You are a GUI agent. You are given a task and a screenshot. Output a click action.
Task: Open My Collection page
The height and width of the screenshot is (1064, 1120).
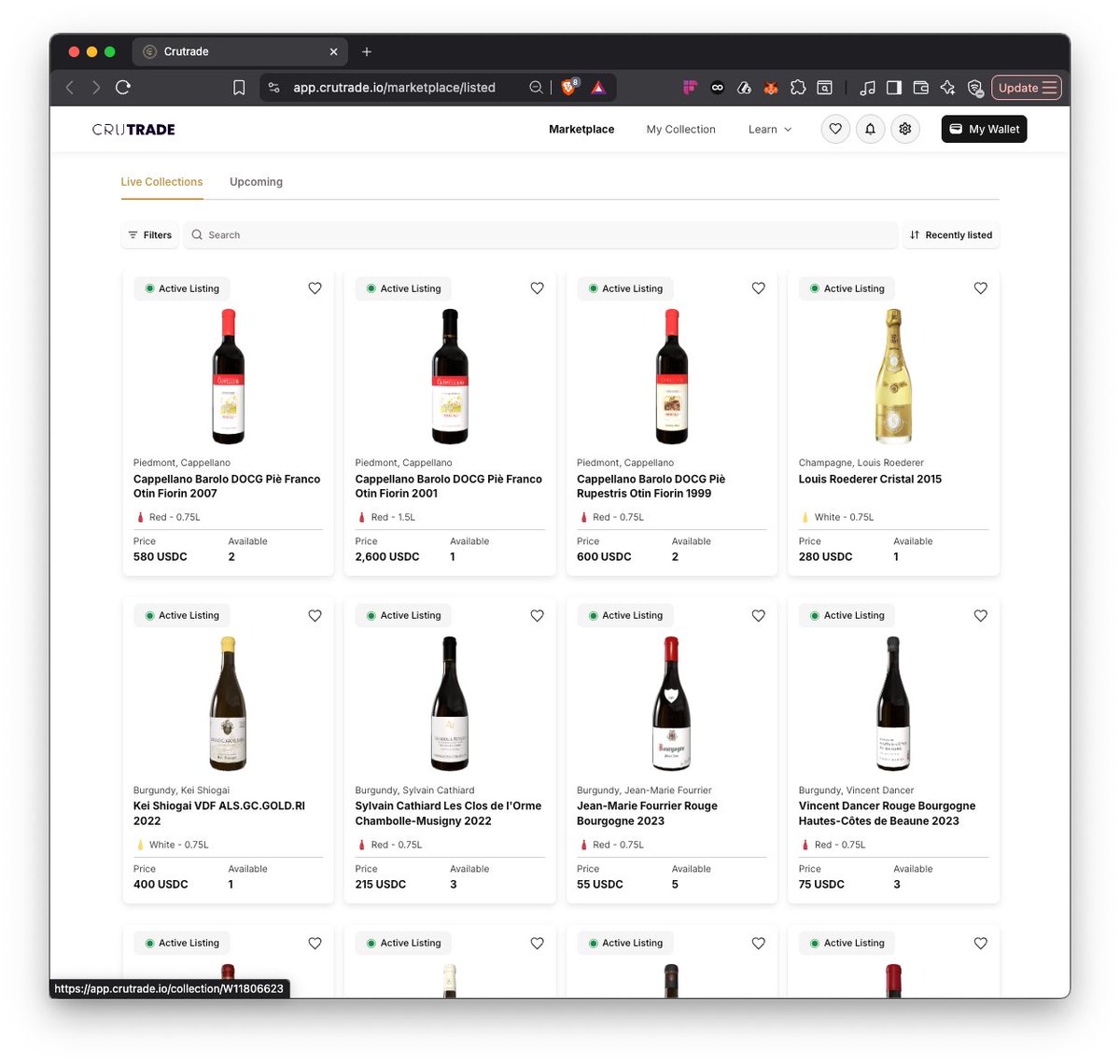tap(680, 130)
